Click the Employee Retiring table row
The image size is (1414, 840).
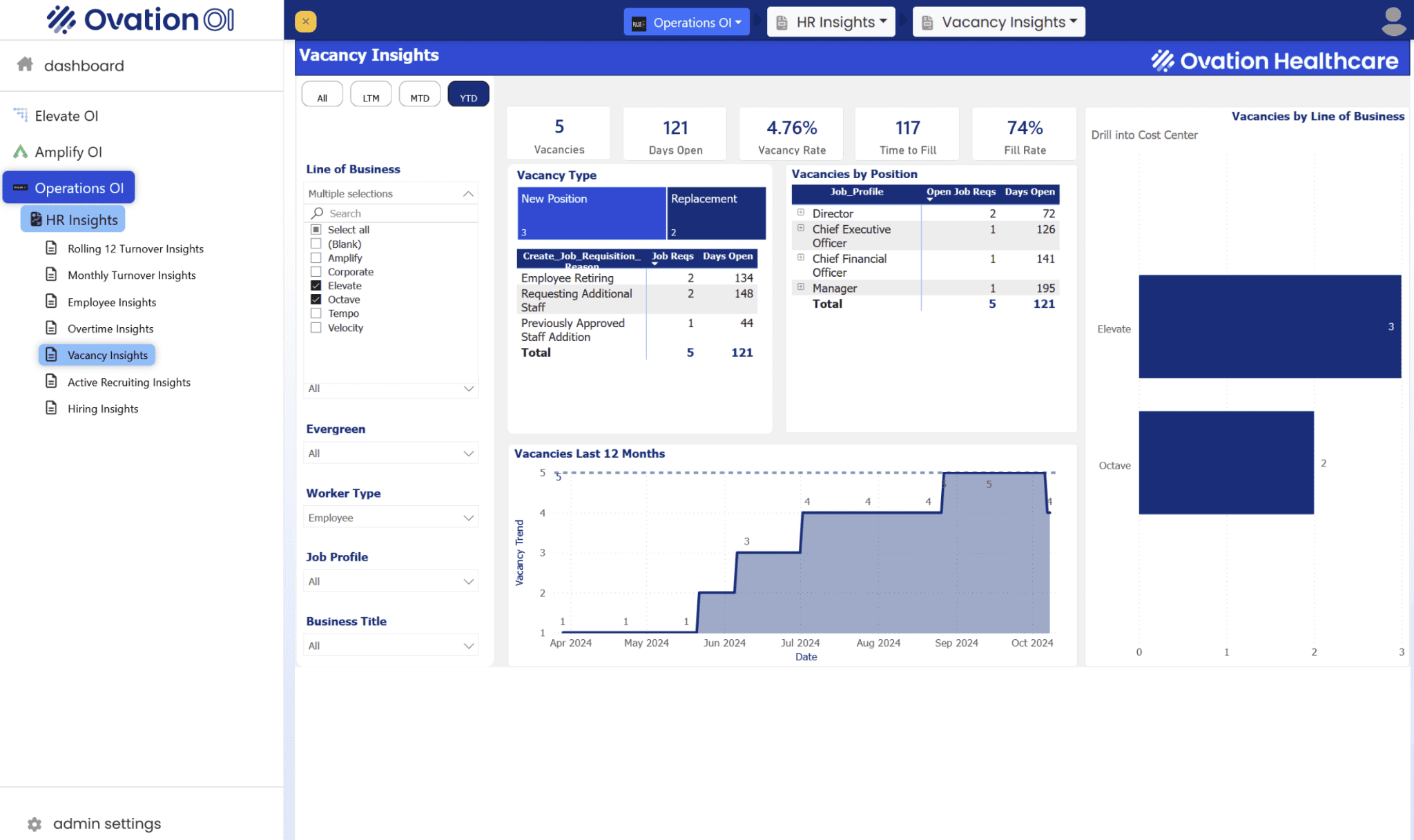pyautogui.click(x=637, y=277)
